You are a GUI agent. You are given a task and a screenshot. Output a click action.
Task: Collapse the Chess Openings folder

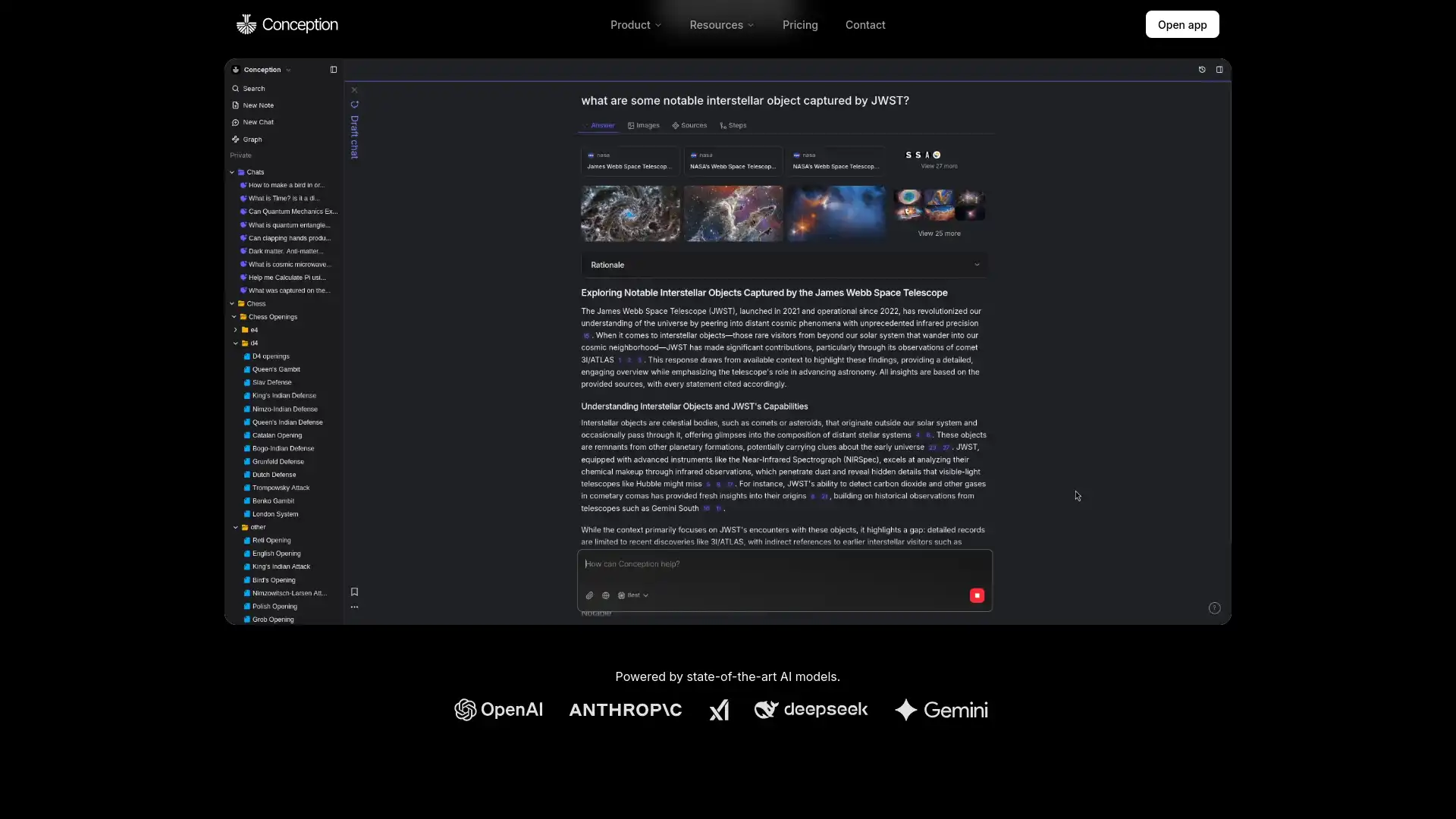click(x=234, y=317)
